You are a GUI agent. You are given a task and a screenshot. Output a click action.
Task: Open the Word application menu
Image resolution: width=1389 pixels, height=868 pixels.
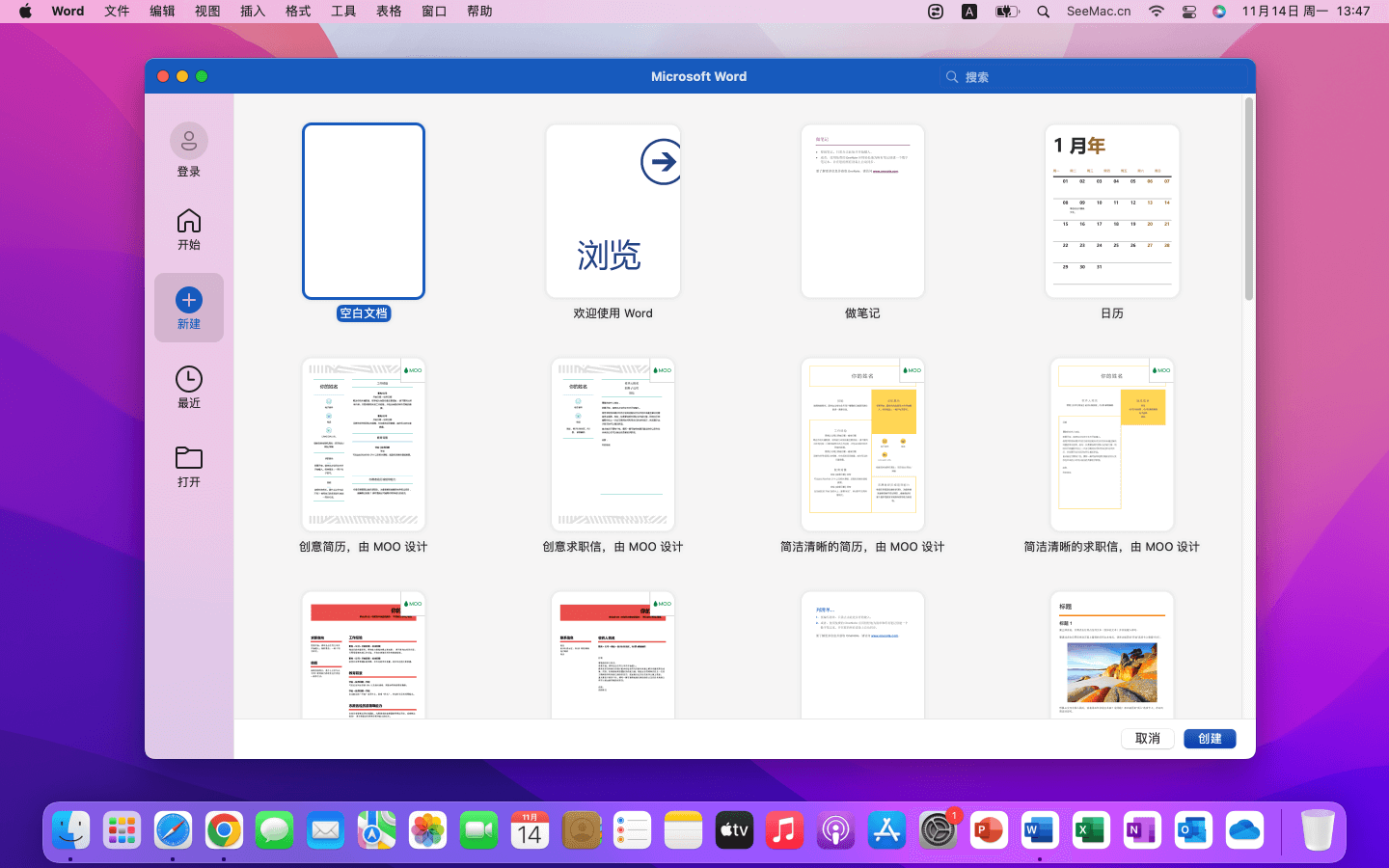tap(68, 12)
